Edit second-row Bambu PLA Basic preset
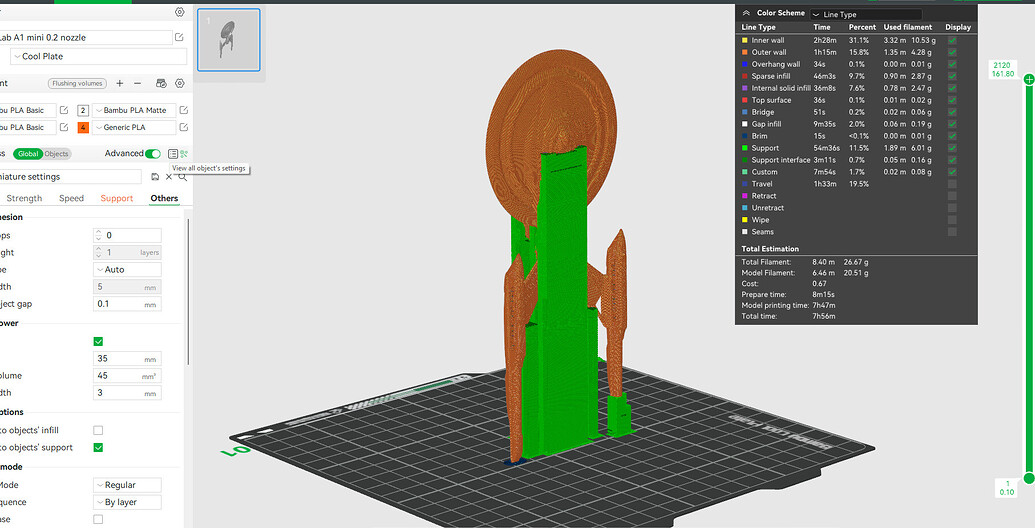1035x528 pixels. click(64, 127)
